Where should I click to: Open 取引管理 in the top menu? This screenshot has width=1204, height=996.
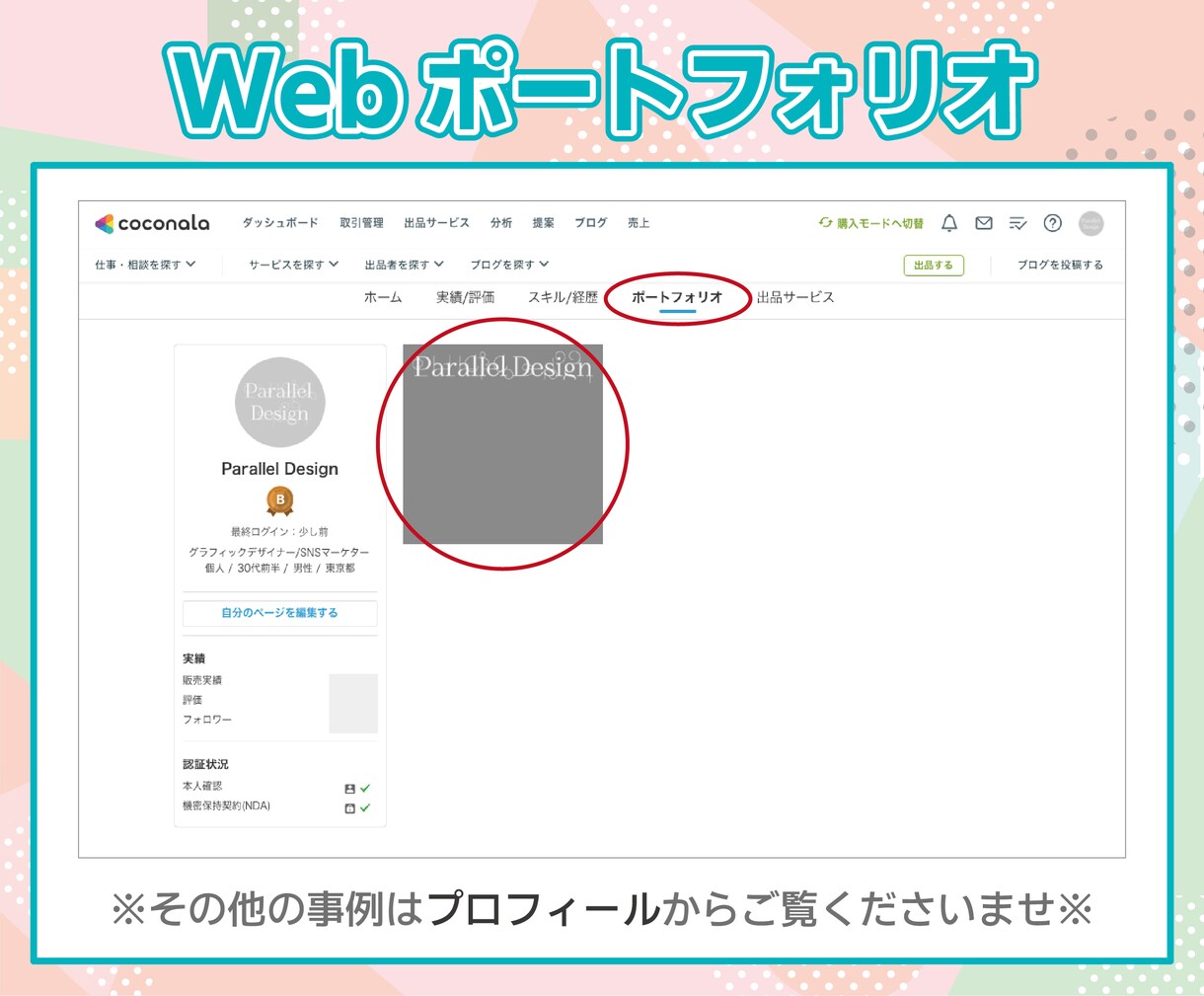[361, 223]
